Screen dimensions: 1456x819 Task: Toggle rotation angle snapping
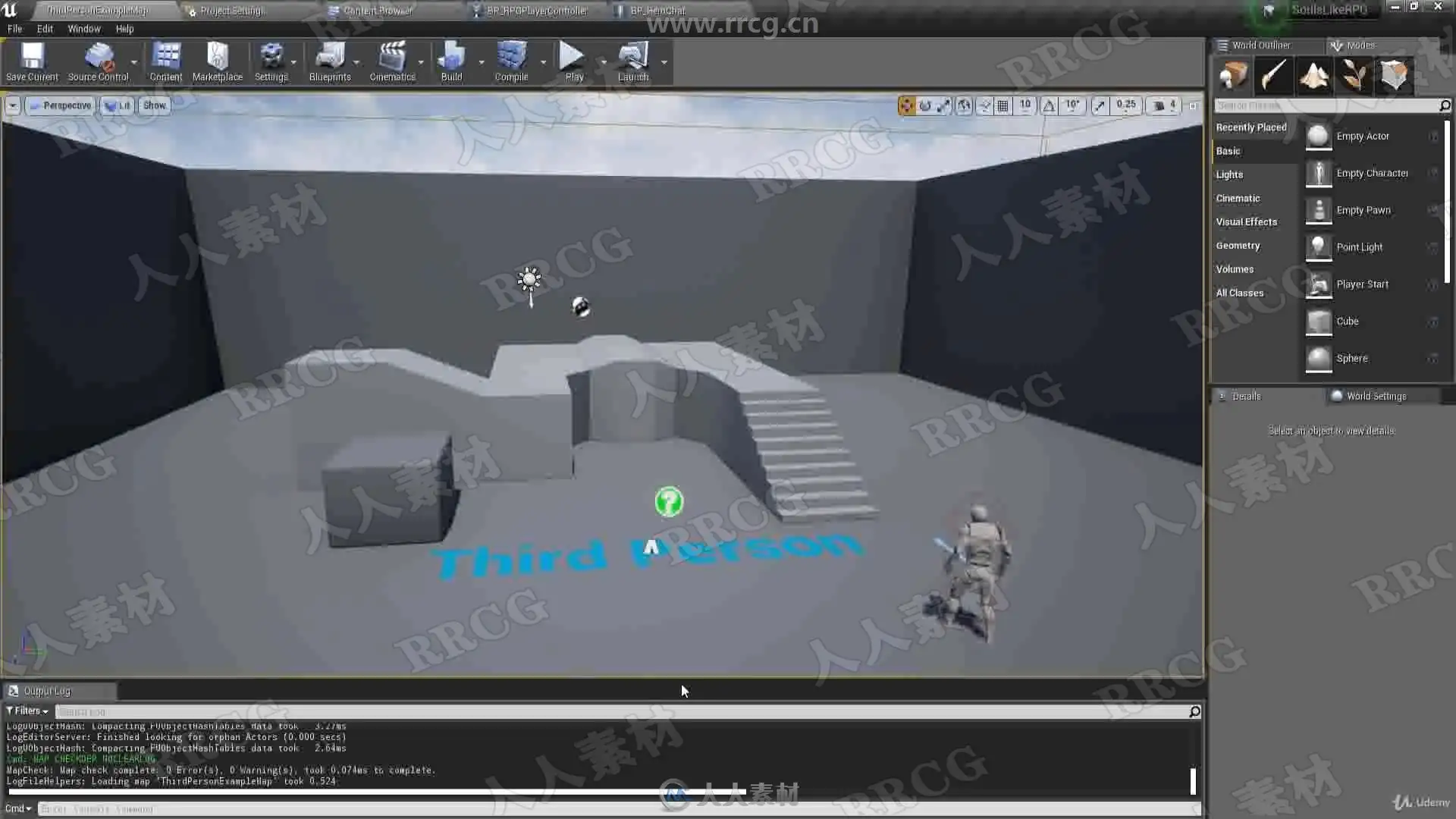point(1049,106)
